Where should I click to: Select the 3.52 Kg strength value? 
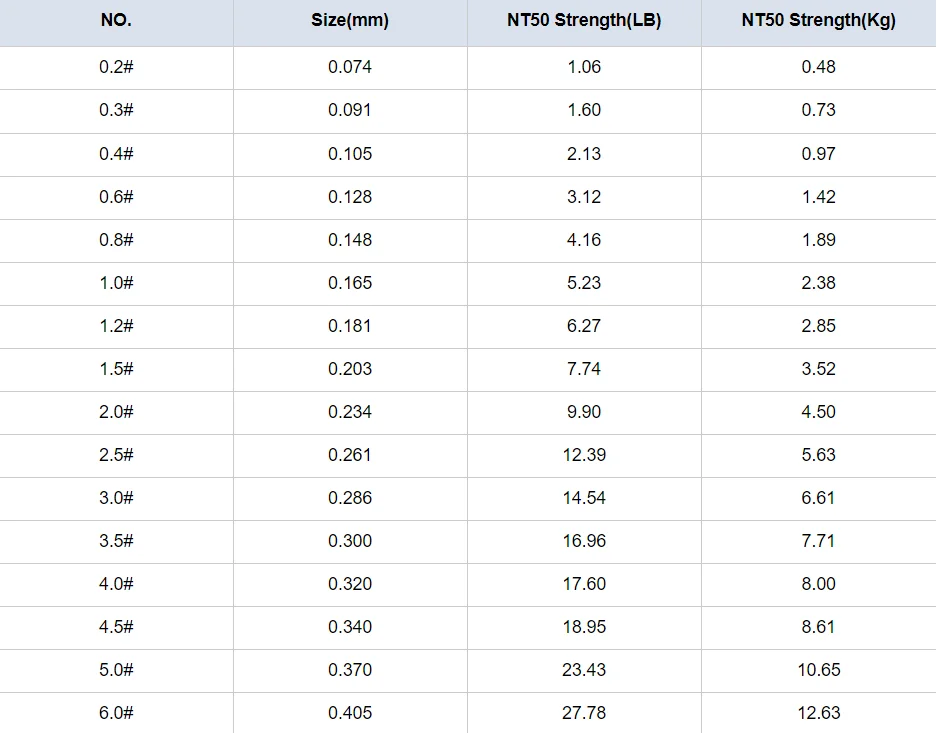(818, 369)
